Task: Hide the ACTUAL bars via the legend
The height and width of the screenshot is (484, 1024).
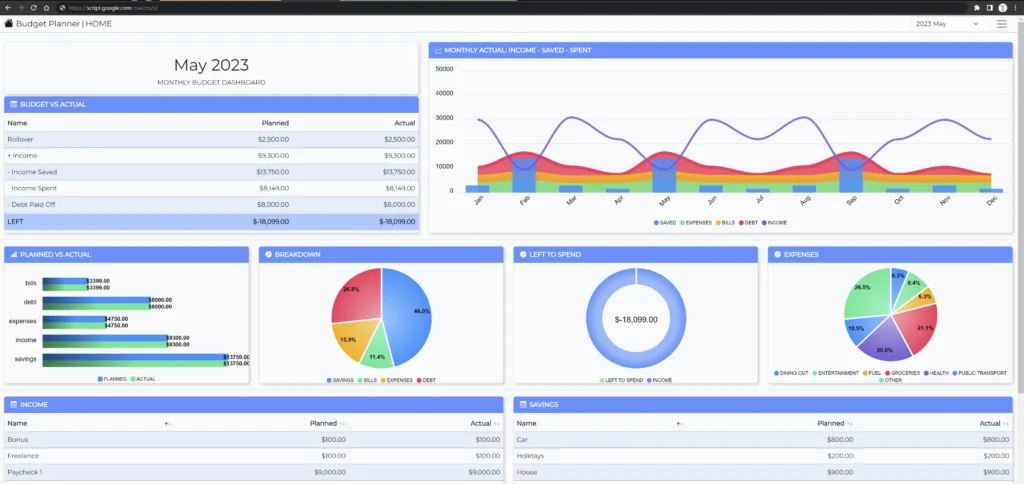Action: tap(142, 379)
